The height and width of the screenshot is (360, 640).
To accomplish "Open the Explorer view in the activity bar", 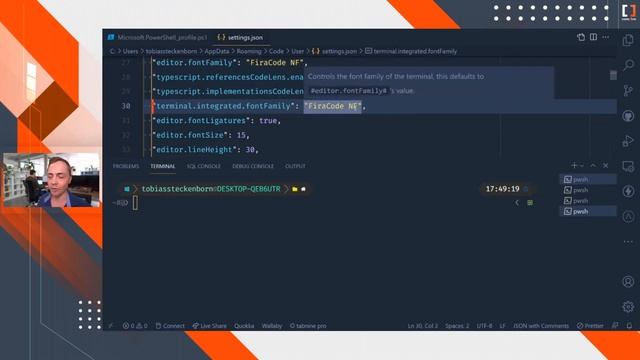I will (628, 40).
